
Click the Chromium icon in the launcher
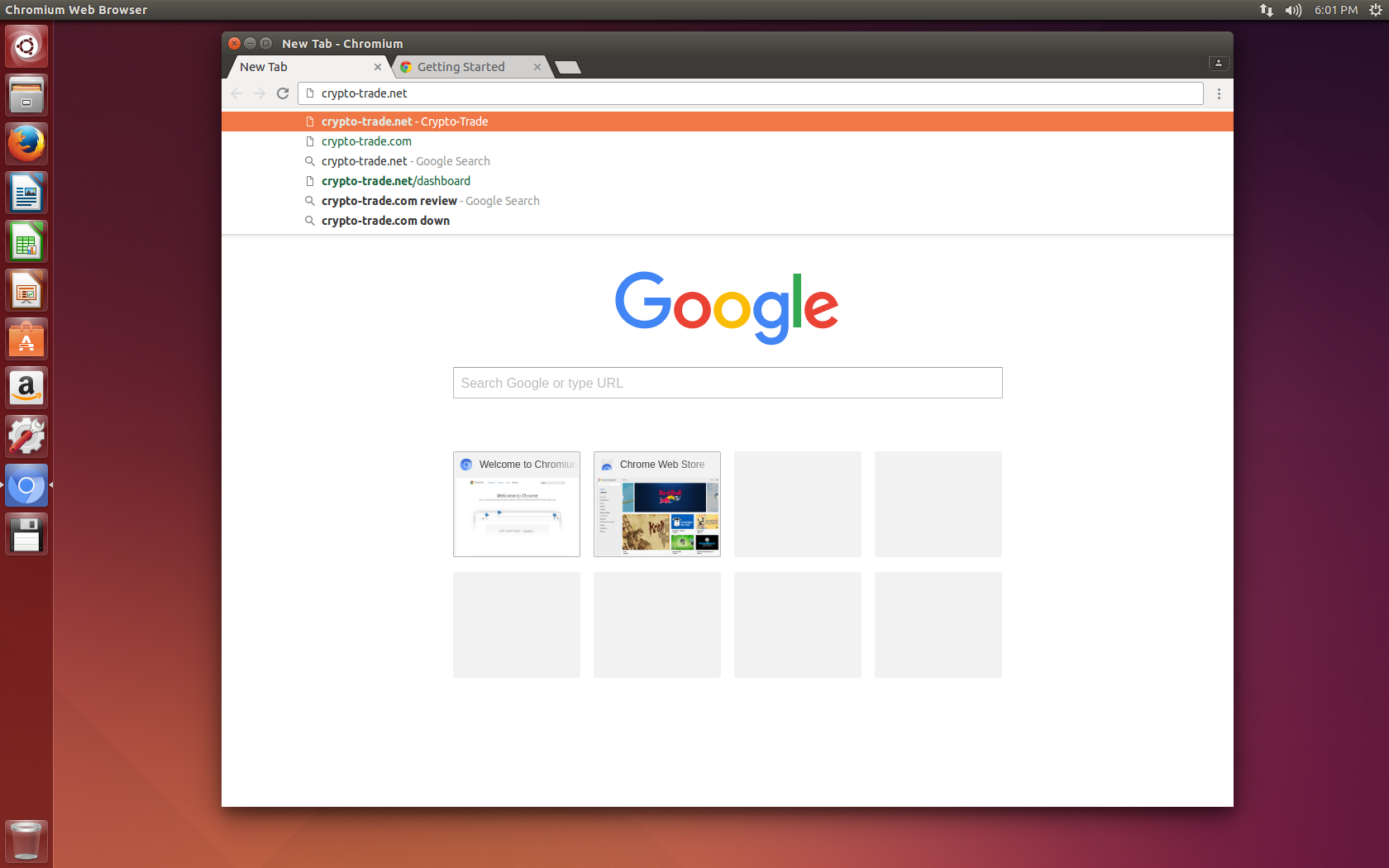tap(26, 485)
